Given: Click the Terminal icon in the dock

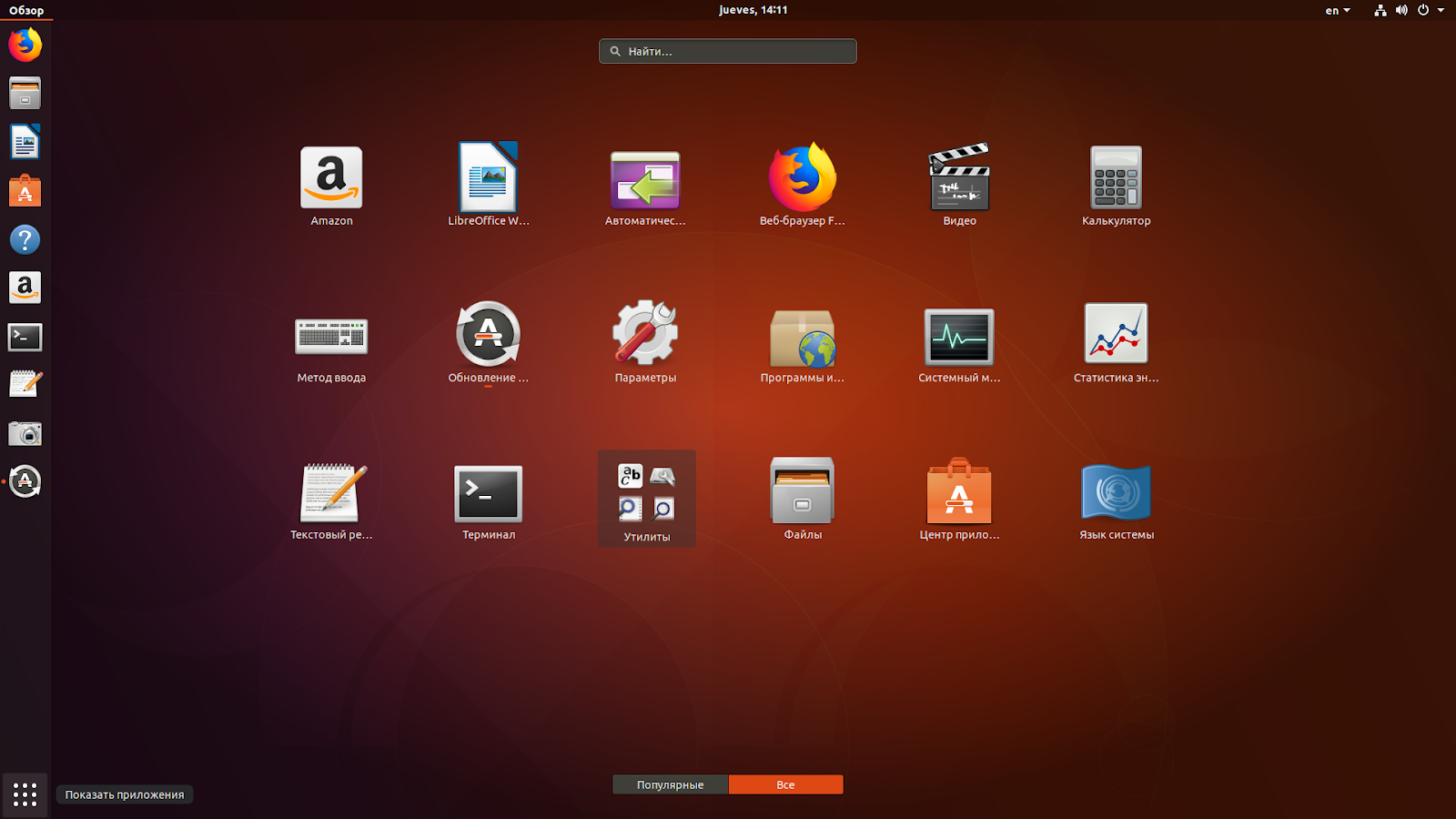Looking at the screenshot, I should [25, 337].
